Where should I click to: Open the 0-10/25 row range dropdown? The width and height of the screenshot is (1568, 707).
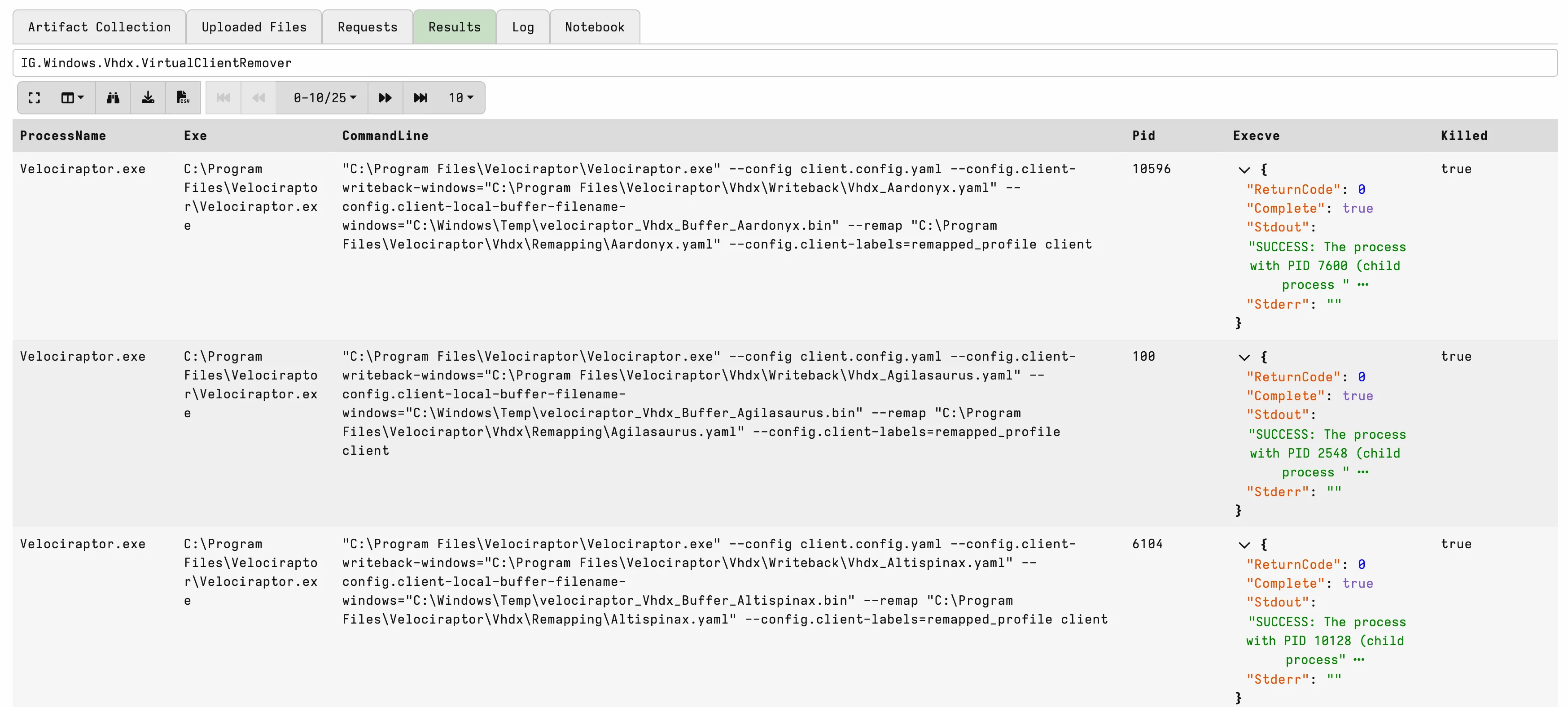[324, 98]
